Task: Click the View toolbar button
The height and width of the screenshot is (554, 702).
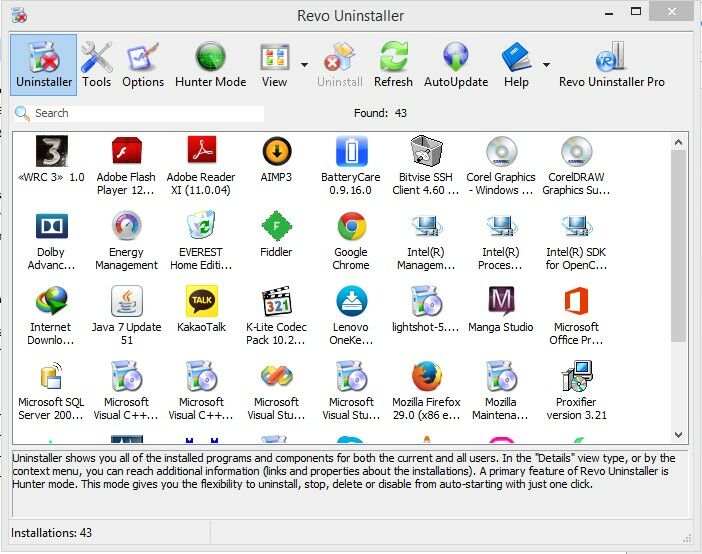Action: (274, 64)
